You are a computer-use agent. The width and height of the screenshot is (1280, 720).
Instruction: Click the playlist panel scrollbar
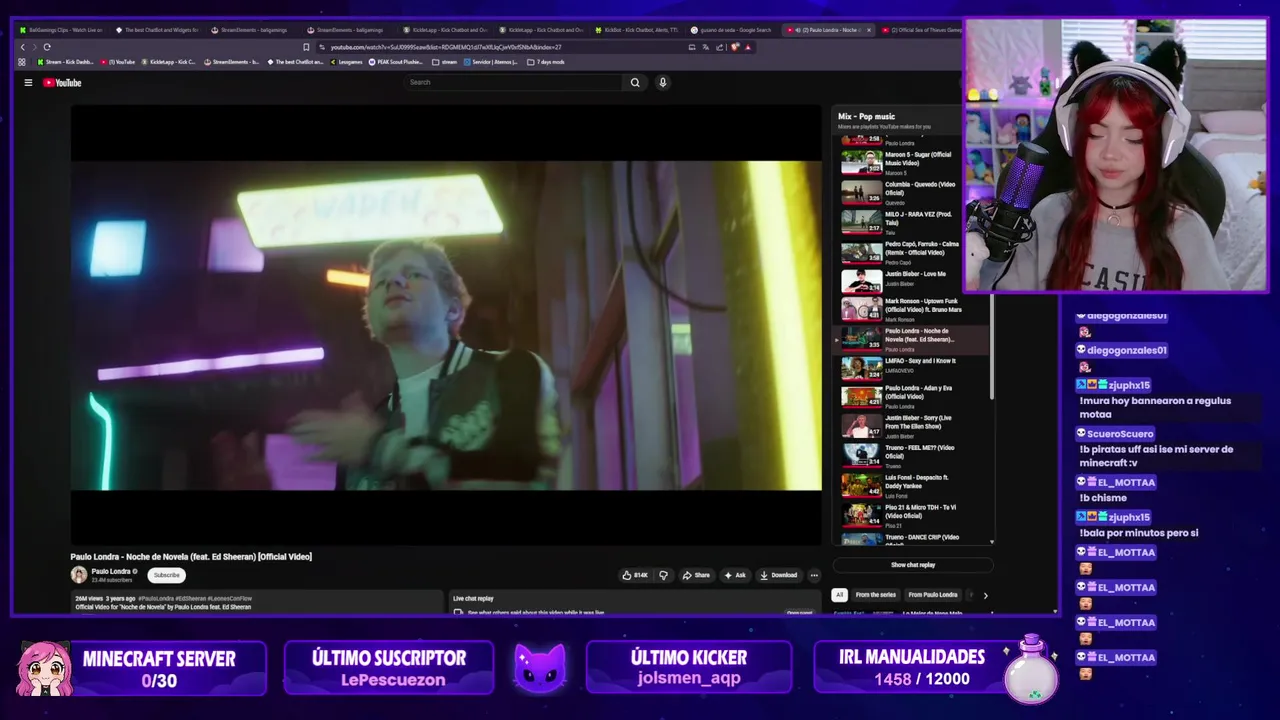coord(992,346)
